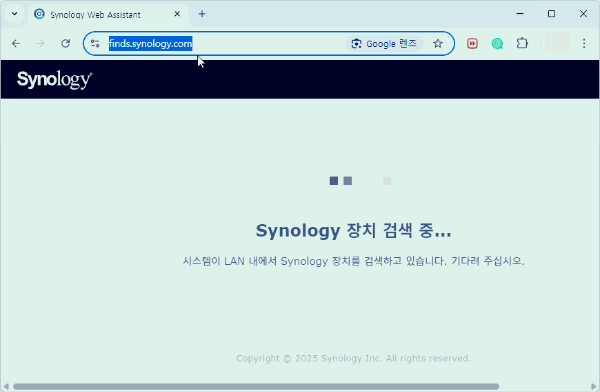This screenshot has width=600, height=392.
Task: Open the red media extension icon
Action: 472,43
